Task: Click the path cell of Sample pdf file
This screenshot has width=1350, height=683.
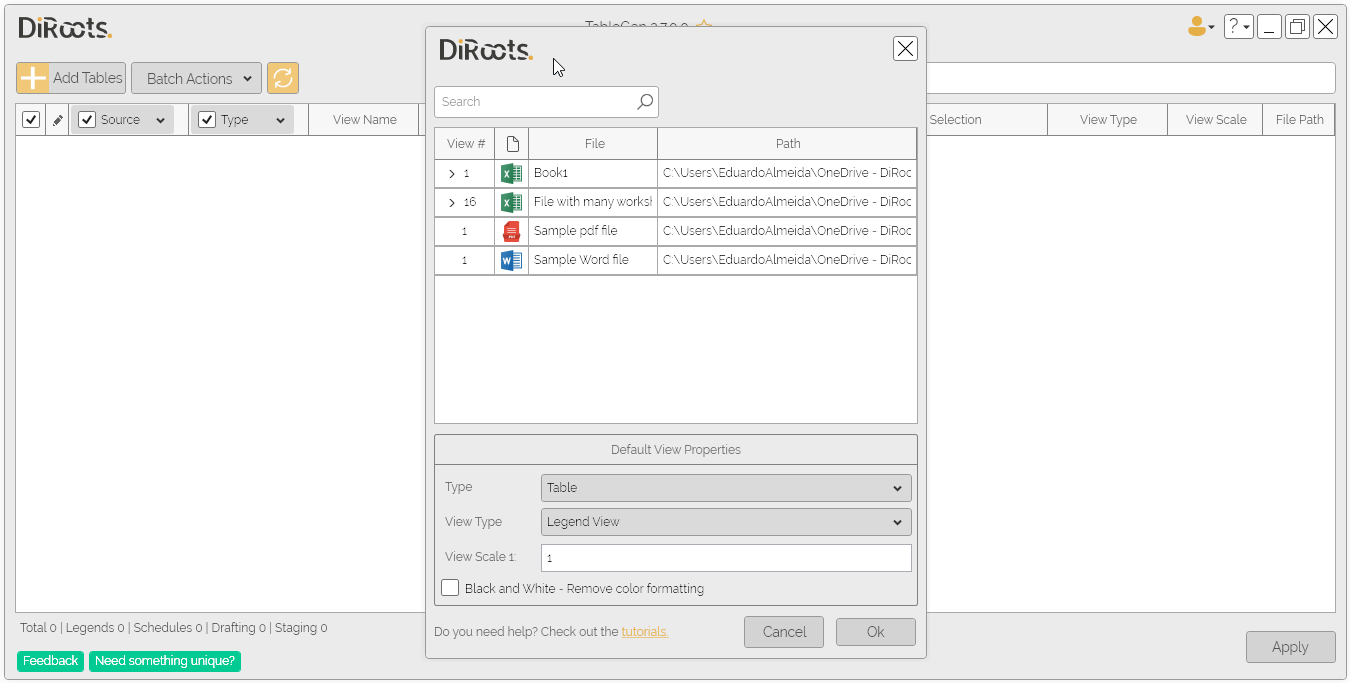Action: (787, 231)
